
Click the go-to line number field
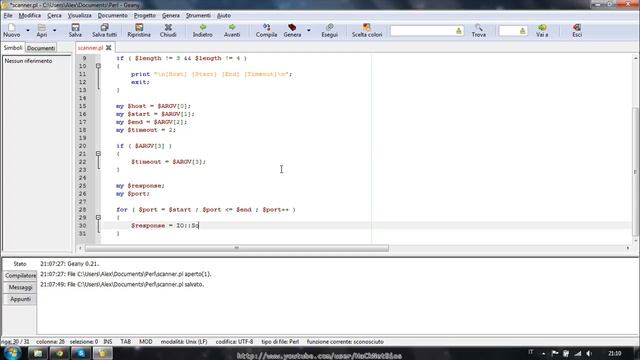coord(508,31)
